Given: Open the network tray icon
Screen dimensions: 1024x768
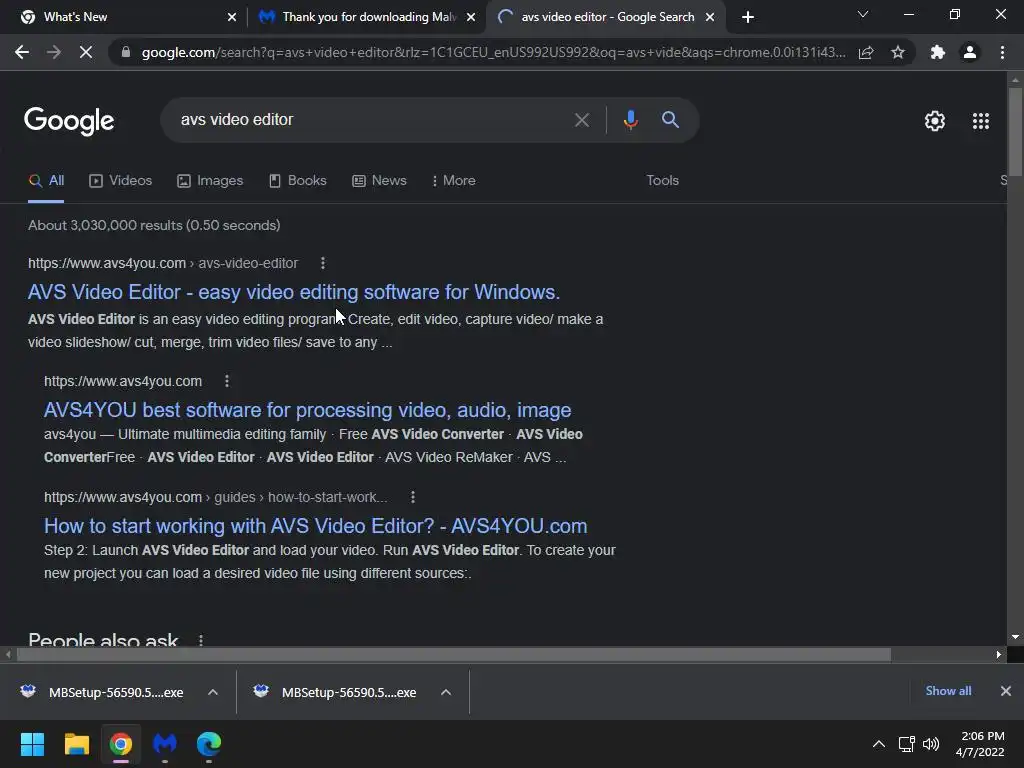Looking at the screenshot, I should [906, 744].
